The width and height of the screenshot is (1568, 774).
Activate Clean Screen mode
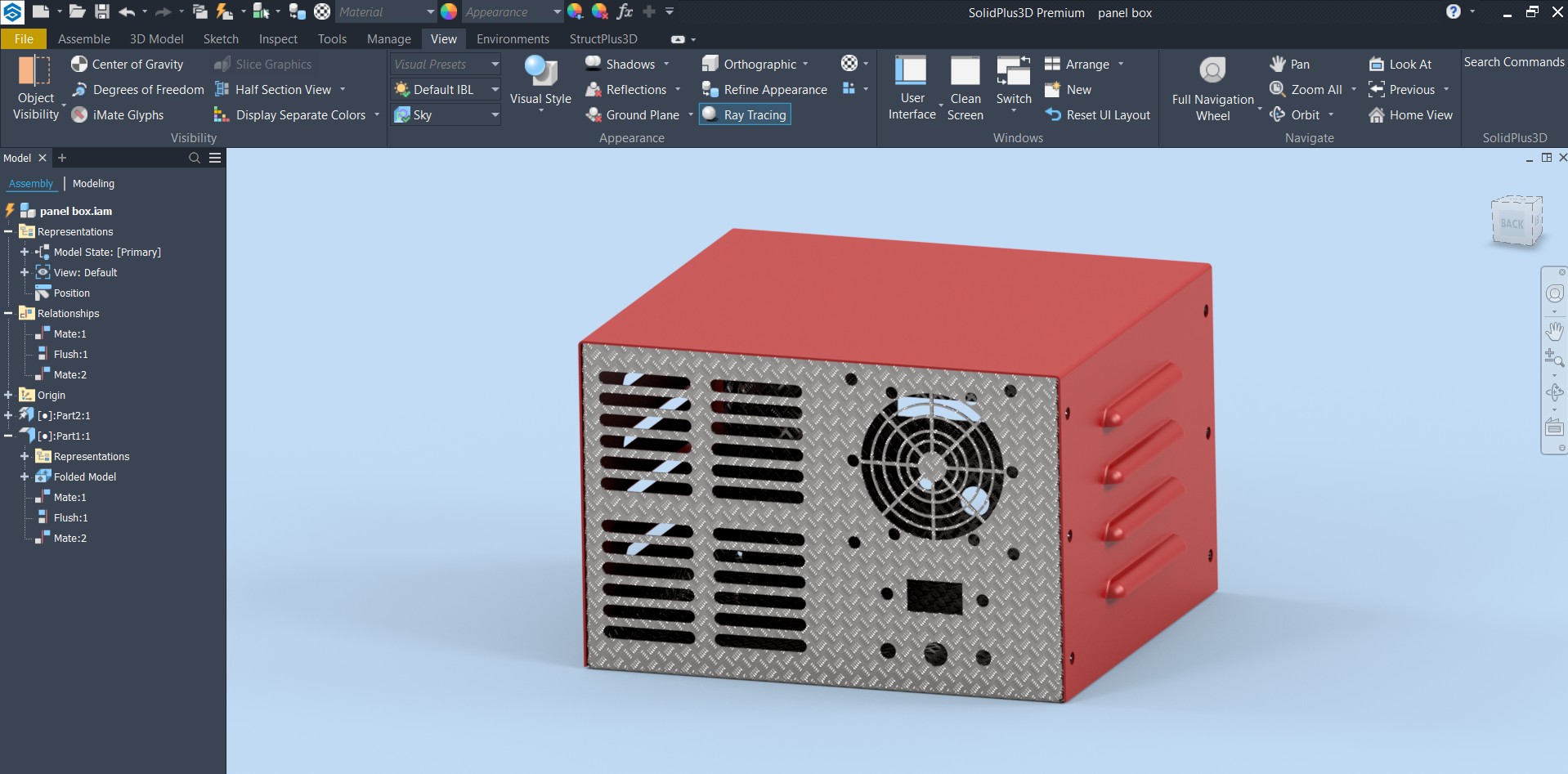click(965, 88)
